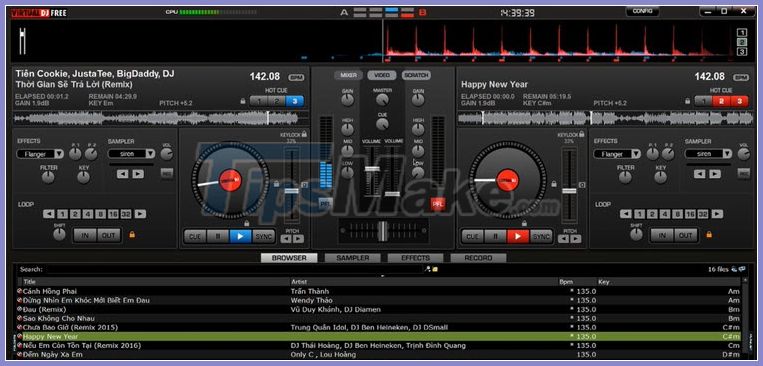This screenshot has height=366, width=763.
Task: Open the left deck siren sampler dropdown
Action: pos(131,154)
